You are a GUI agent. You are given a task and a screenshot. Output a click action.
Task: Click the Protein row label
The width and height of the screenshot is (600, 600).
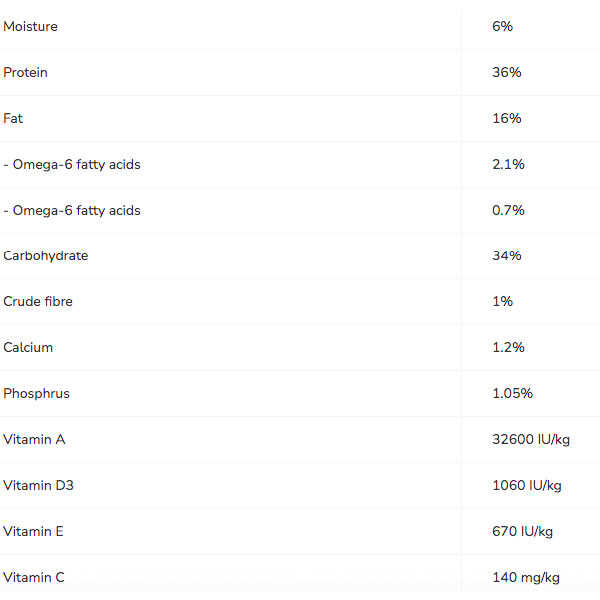(x=25, y=72)
